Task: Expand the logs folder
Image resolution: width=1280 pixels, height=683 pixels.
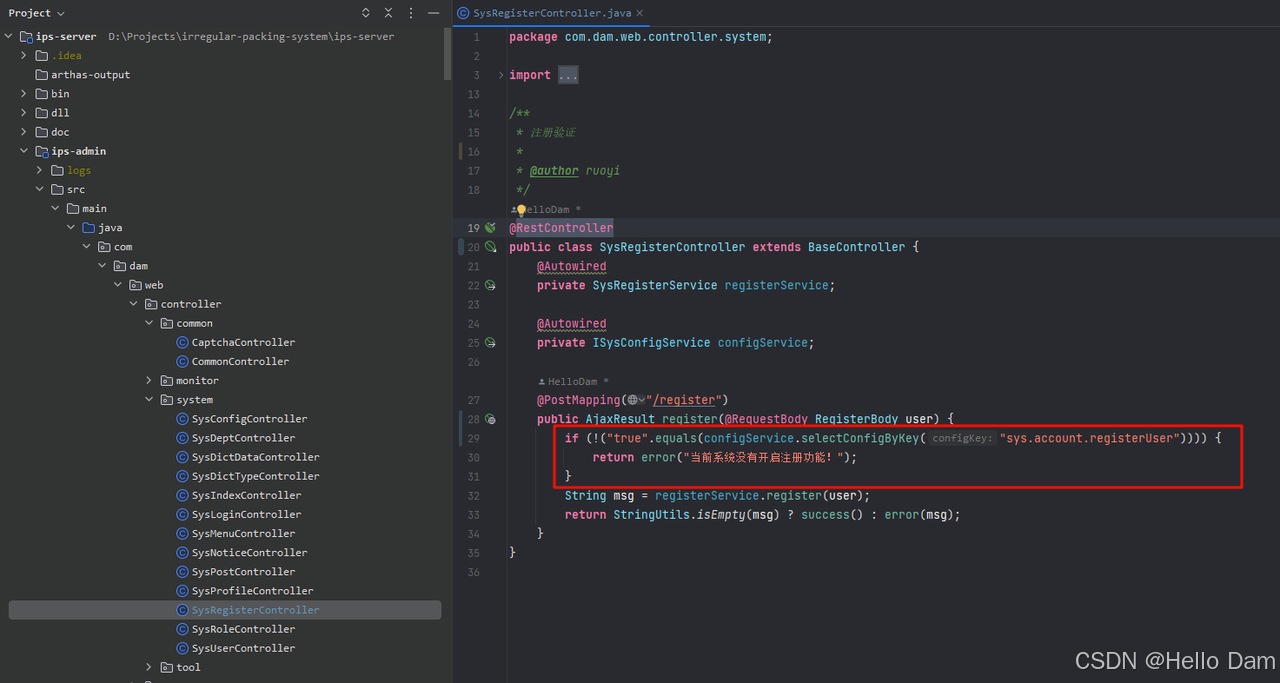Action: [x=40, y=171]
